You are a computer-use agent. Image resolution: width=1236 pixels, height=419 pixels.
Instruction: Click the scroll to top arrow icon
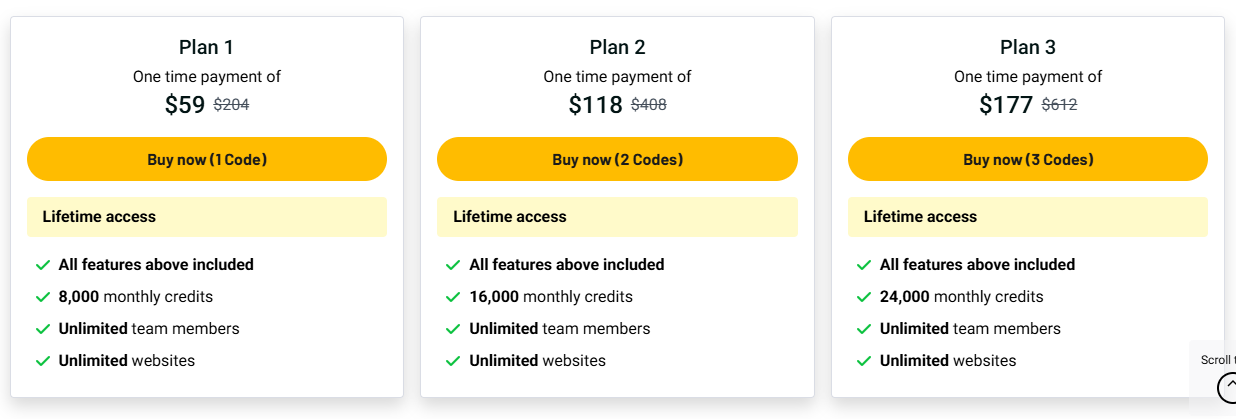point(1227,387)
